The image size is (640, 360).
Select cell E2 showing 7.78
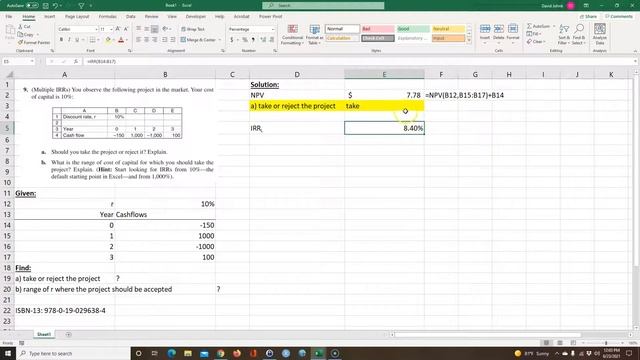(x=384, y=95)
